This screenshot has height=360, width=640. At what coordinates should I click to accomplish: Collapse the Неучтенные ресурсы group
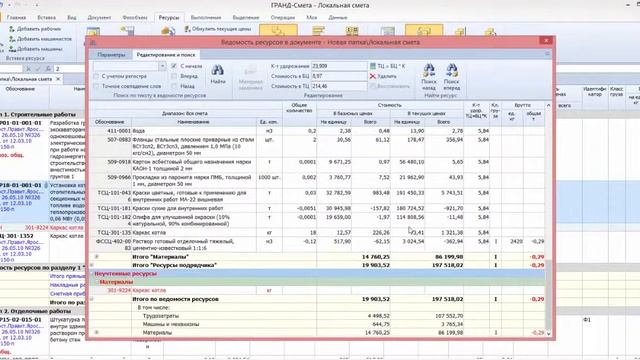click(x=91, y=274)
